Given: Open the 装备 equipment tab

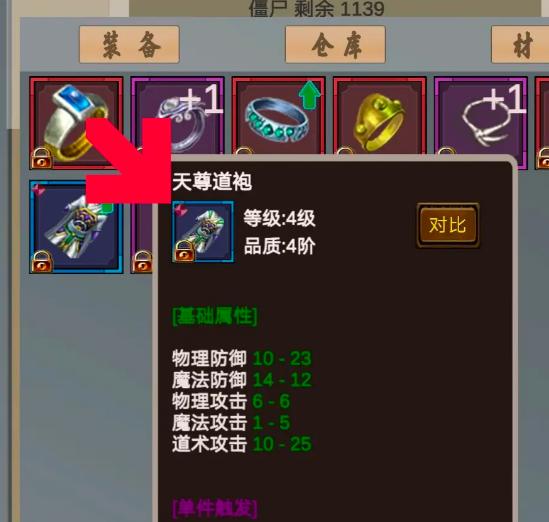Looking at the screenshot, I should (x=129, y=44).
